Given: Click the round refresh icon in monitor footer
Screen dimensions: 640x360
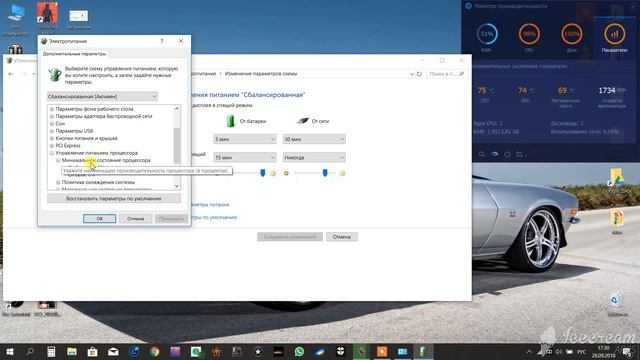Looking at the screenshot, I should [x=507, y=155].
